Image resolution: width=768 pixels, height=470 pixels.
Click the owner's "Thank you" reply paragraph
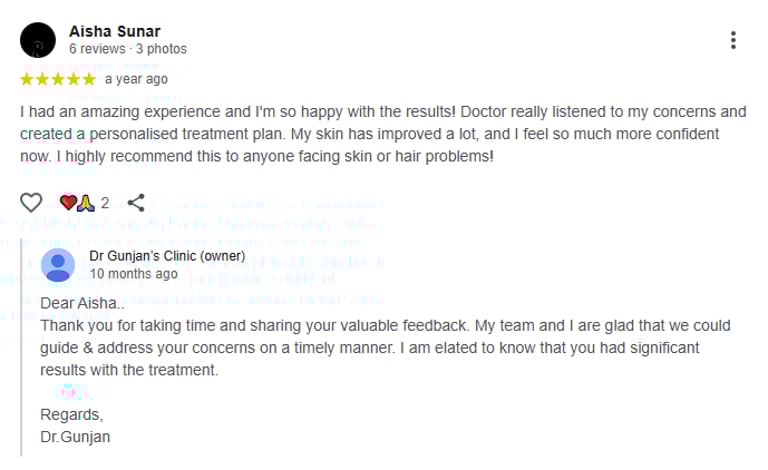click(385, 347)
